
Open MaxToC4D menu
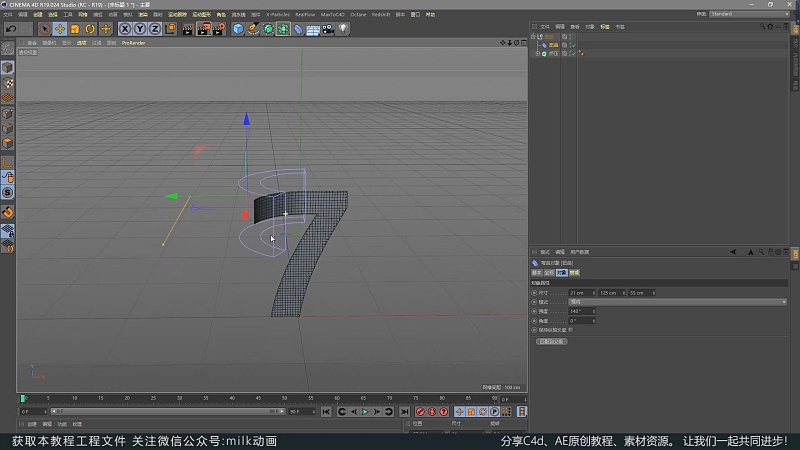click(x=333, y=15)
